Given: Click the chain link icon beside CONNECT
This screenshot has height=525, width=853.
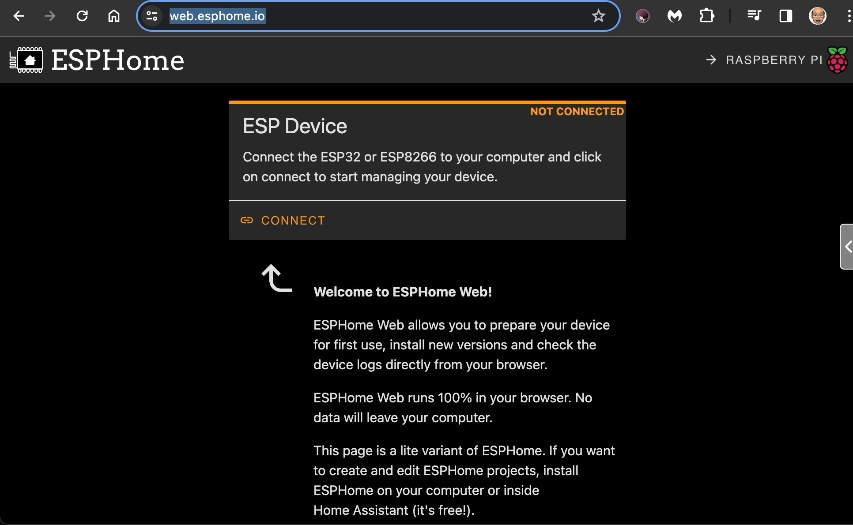Looking at the screenshot, I should tap(247, 220).
